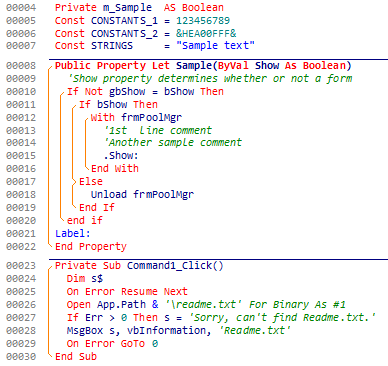Image resolution: width=388 pixels, height=366 pixels.
Task: Click the .Show: statement
Action: pyautogui.click(x=121, y=156)
